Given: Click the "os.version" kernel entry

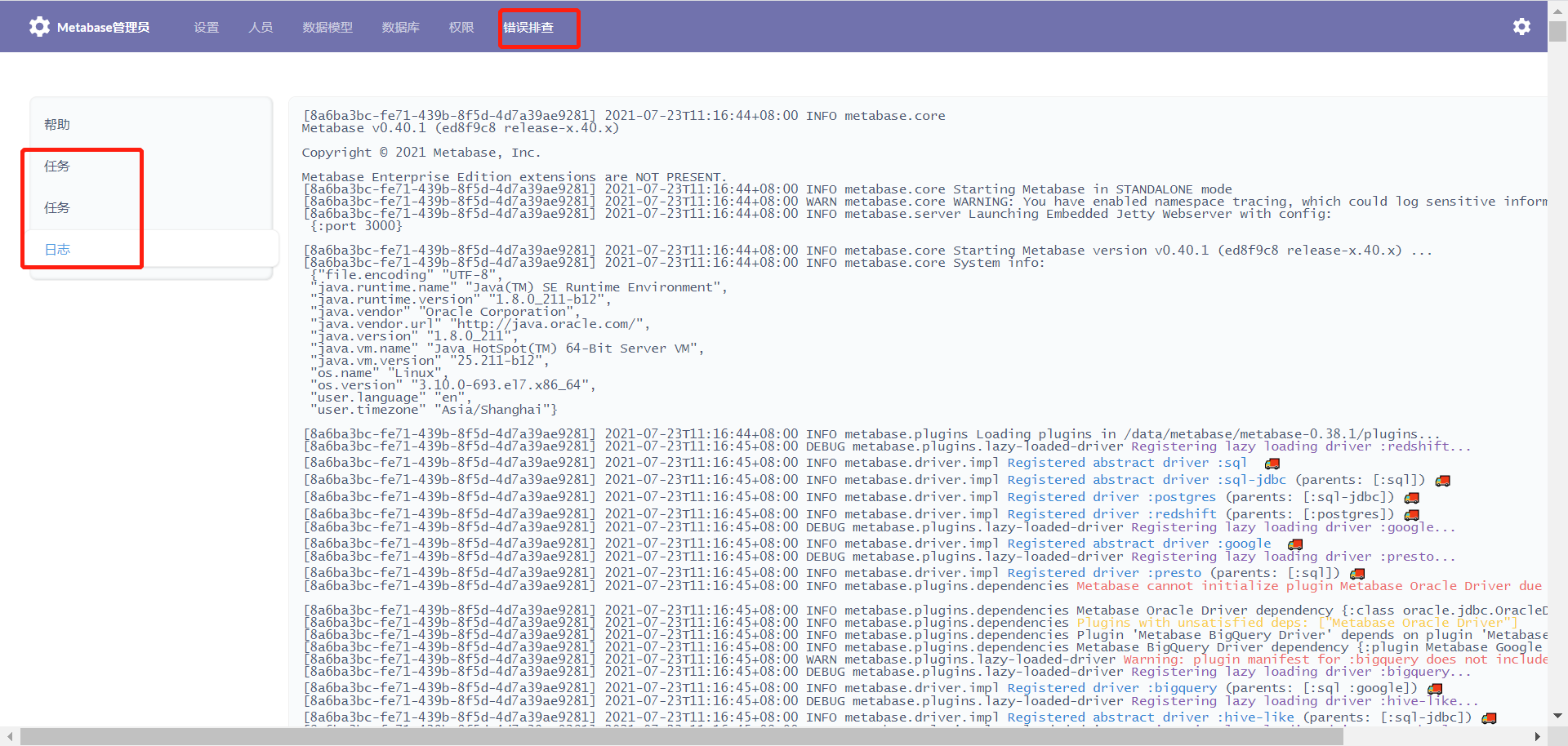Looking at the screenshot, I should coord(453,385).
